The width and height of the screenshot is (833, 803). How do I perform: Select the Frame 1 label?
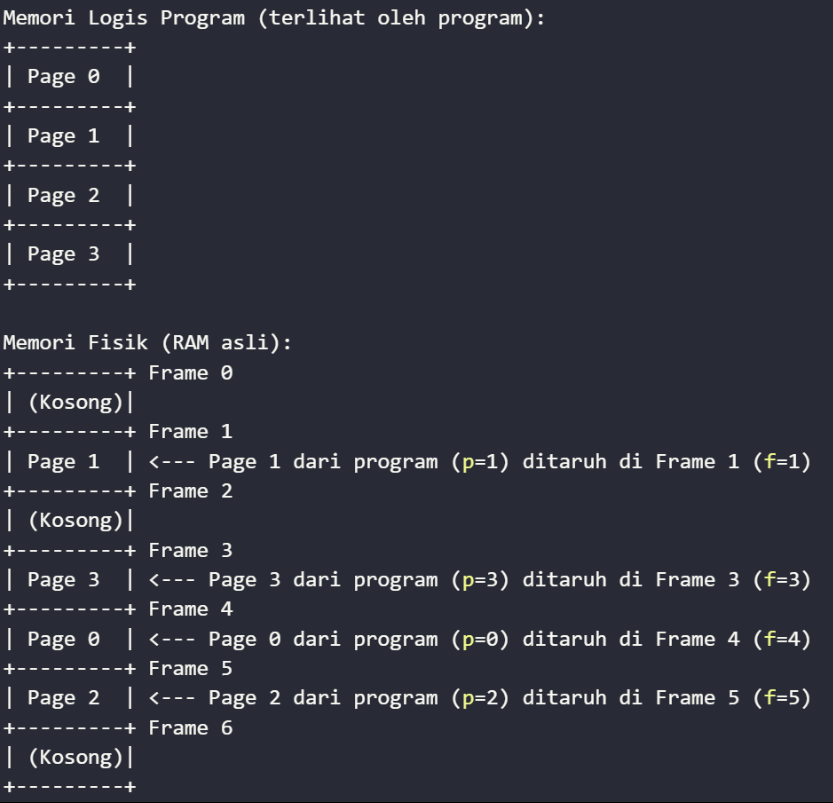tap(190, 432)
